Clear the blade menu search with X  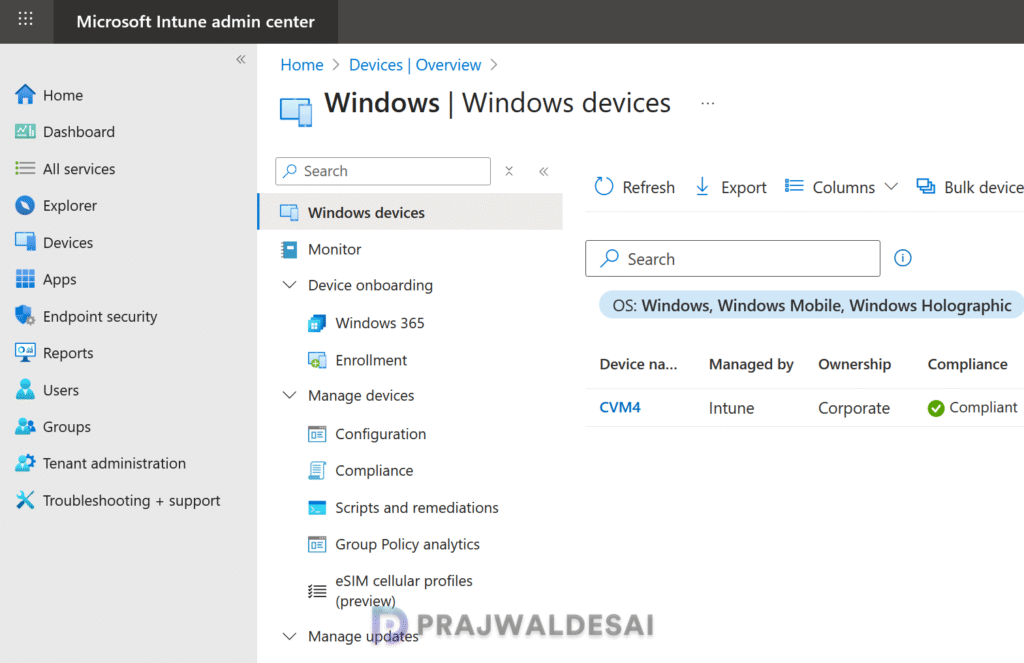509,171
